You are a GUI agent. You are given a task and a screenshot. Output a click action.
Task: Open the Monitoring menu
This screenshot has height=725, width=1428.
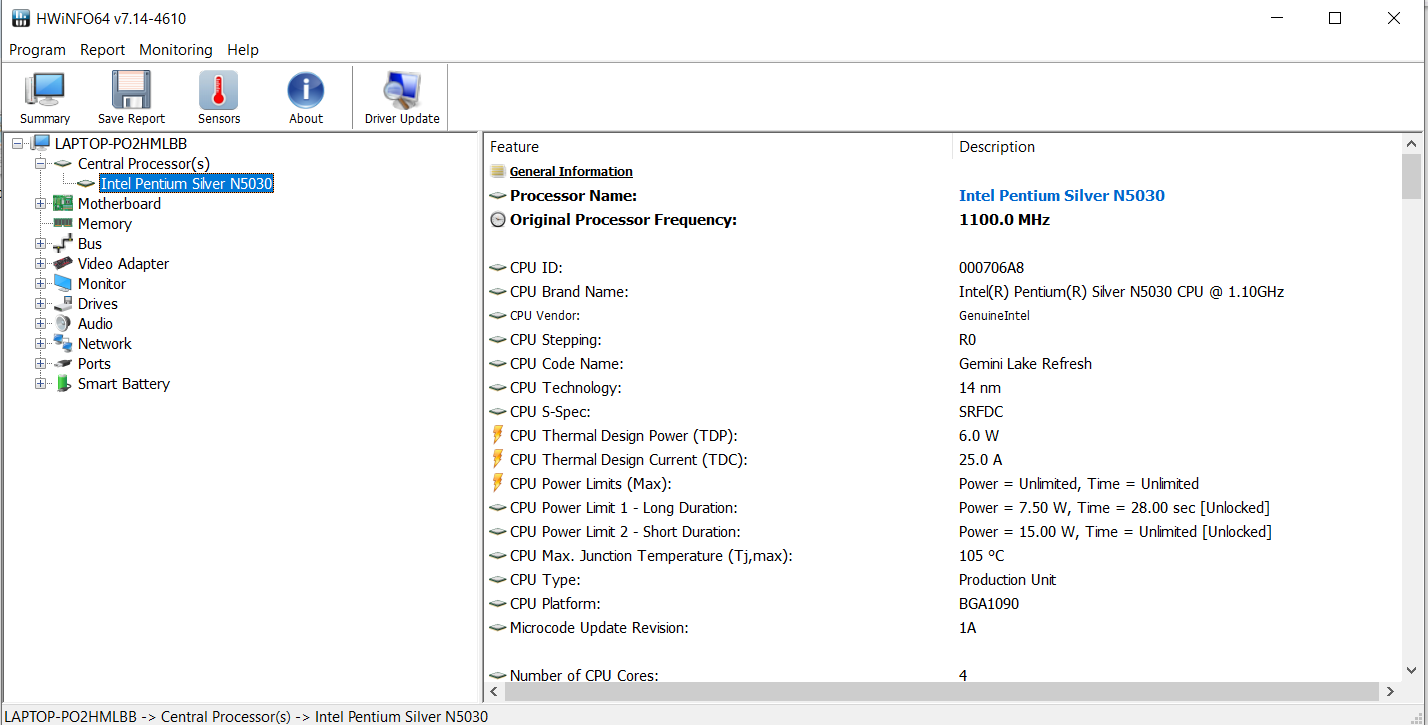point(175,50)
